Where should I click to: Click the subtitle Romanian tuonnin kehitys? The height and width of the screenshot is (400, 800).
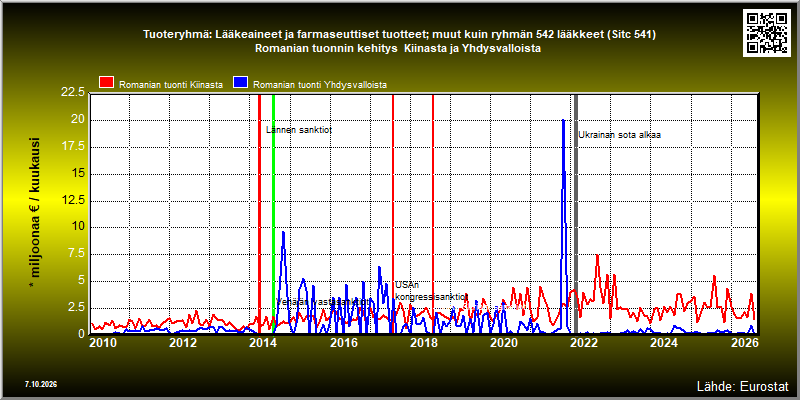pyautogui.click(x=398, y=49)
